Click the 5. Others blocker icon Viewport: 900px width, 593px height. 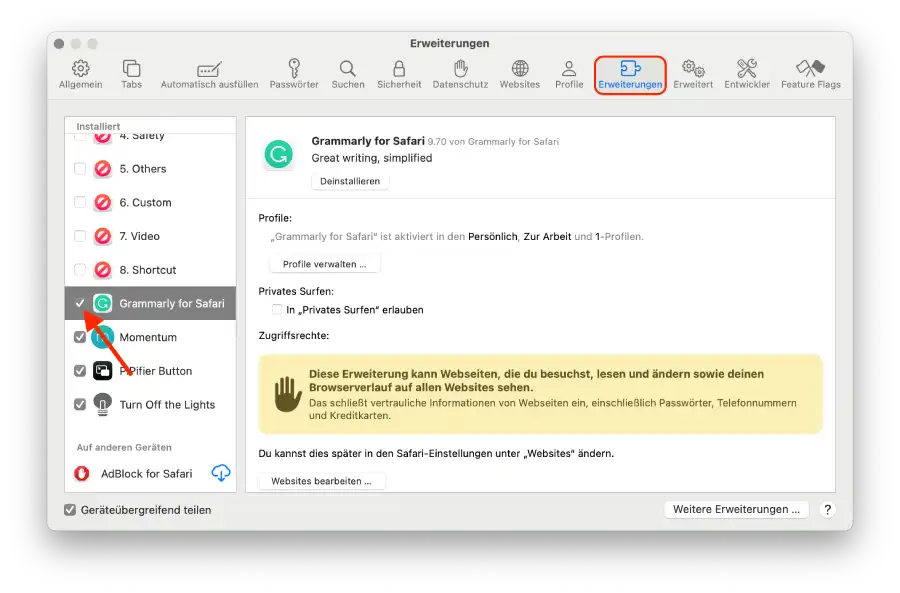click(103, 169)
